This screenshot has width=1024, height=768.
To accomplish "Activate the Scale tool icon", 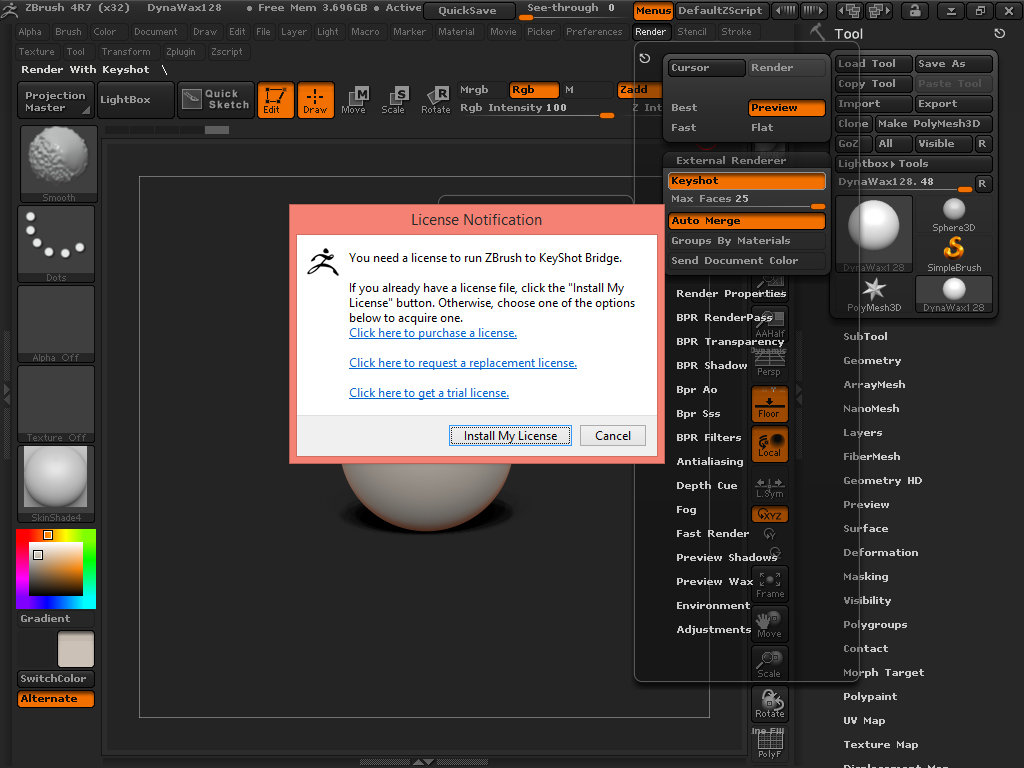I will click(x=394, y=101).
